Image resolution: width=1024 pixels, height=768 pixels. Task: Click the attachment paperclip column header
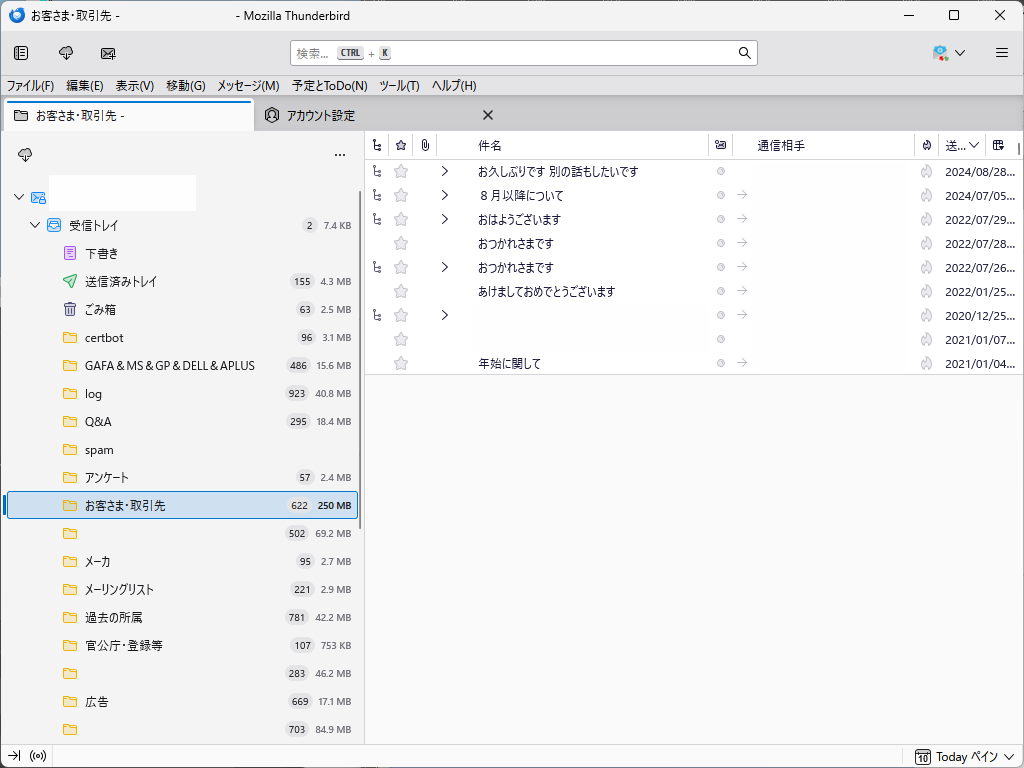[x=424, y=145]
